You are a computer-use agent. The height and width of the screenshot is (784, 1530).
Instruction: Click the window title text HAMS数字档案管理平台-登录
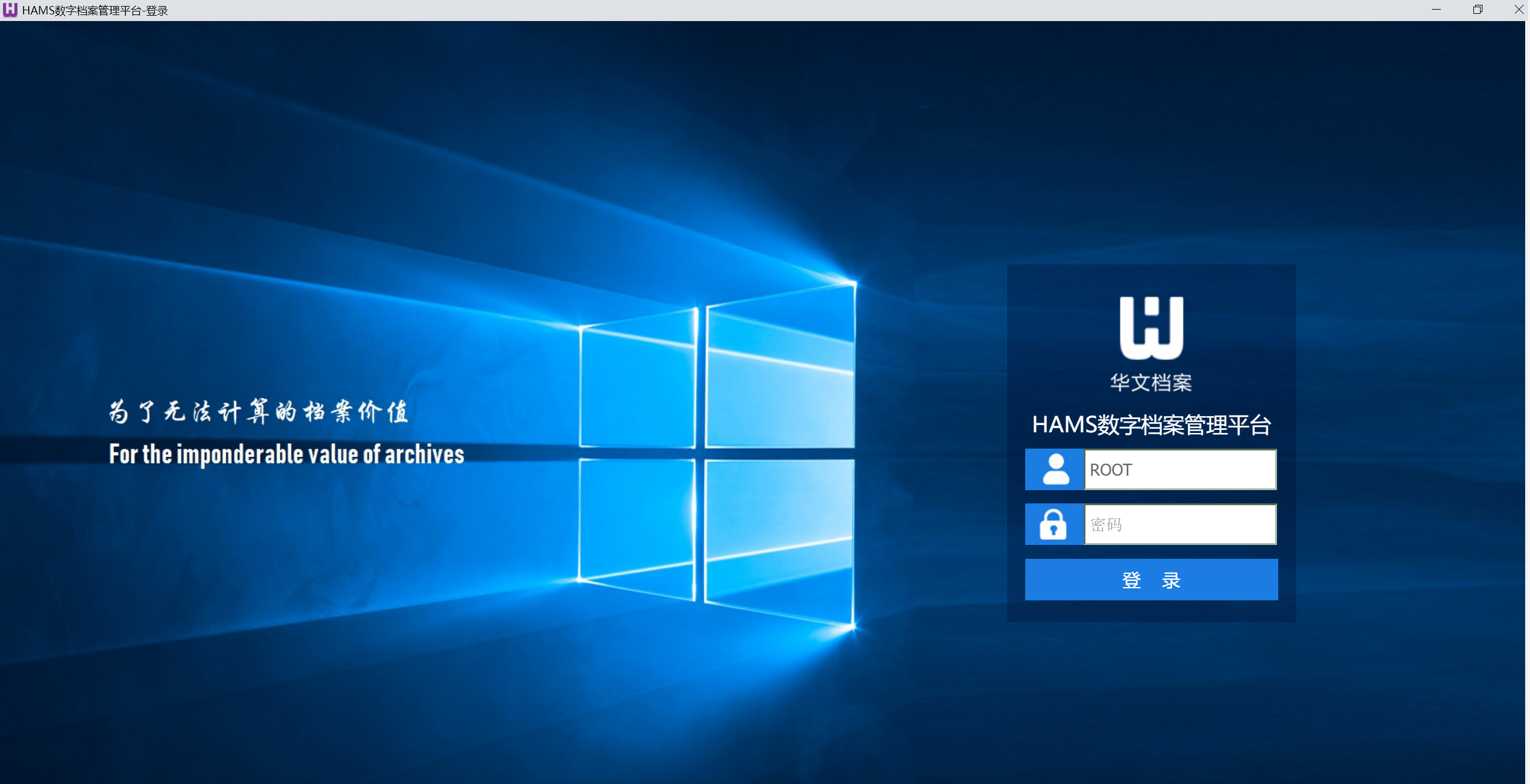click(x=95, y=11)
